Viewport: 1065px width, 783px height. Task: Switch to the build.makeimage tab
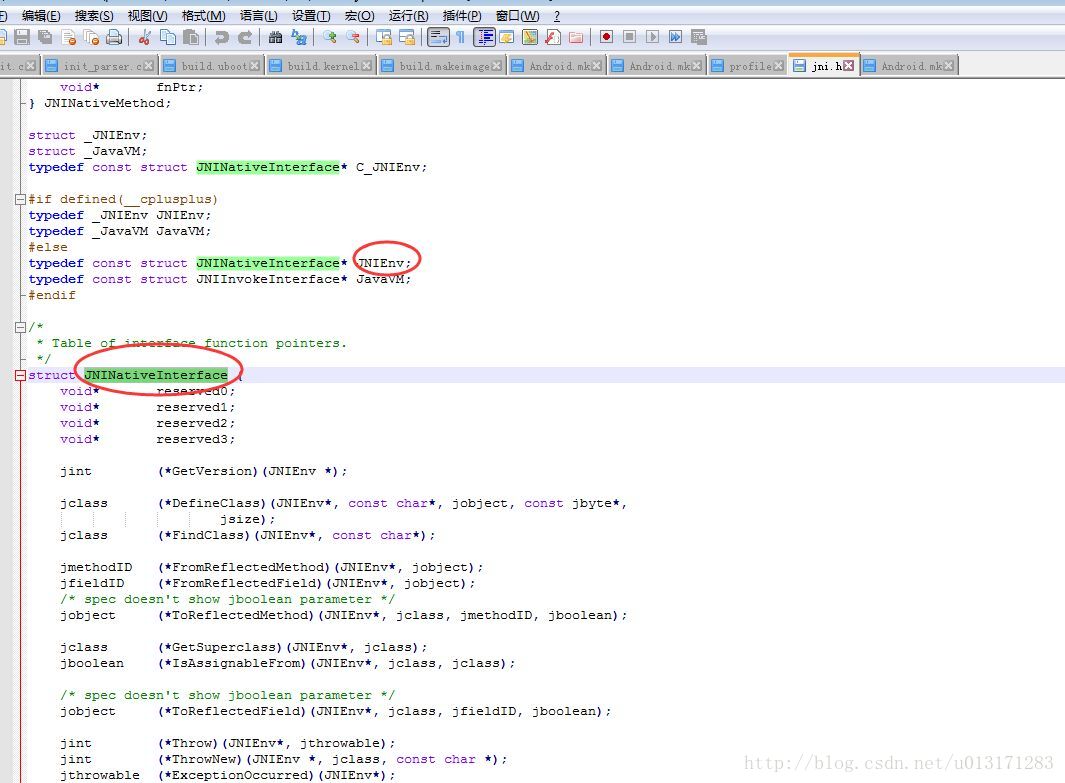[441, 66]
